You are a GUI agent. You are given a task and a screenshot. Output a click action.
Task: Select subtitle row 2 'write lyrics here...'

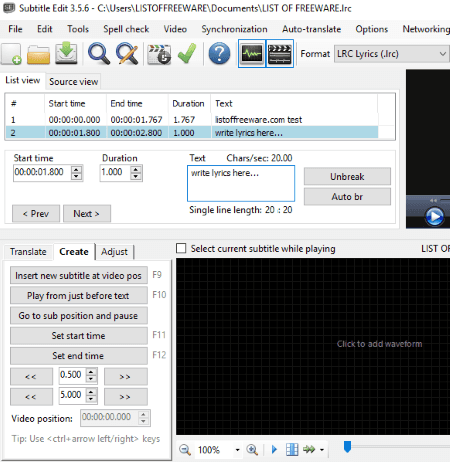(192, 133)
